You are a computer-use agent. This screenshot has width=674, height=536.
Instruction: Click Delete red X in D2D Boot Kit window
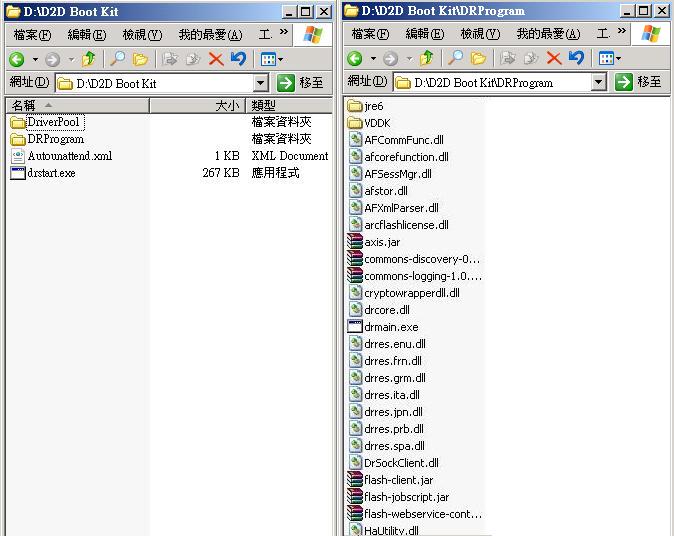(216, 59)
